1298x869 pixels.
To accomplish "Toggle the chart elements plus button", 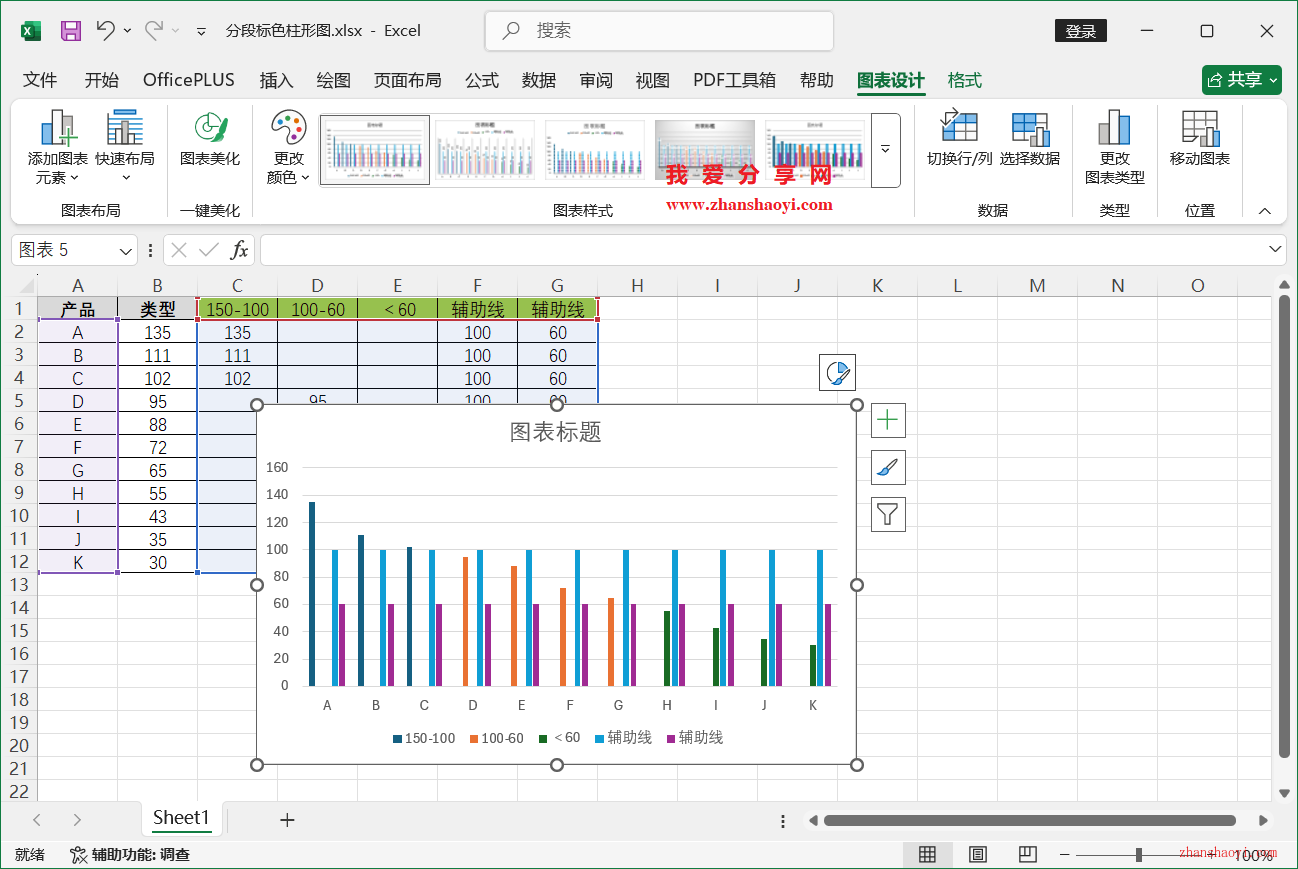I will tap(888, 420).
